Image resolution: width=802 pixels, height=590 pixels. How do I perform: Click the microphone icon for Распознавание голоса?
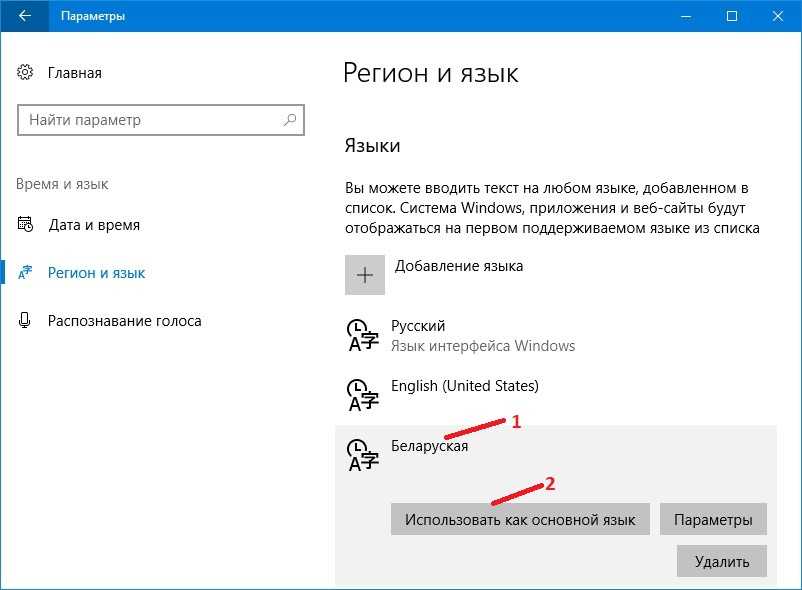pyautogui.click(x=25, y=320)
